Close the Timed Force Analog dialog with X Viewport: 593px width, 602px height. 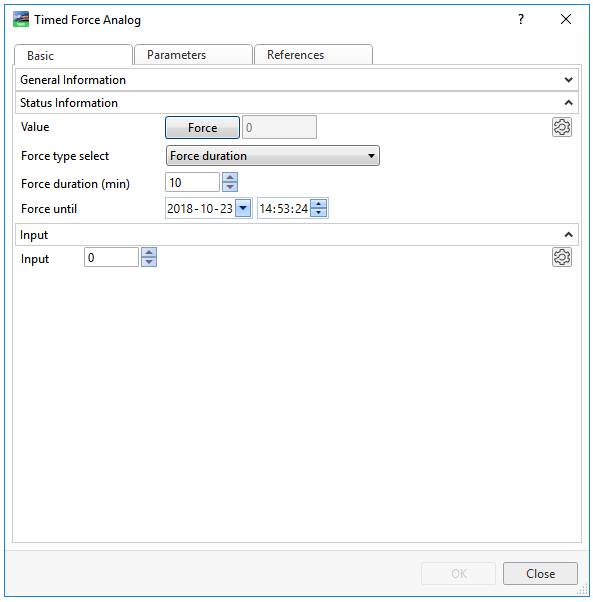click(565, 19)
